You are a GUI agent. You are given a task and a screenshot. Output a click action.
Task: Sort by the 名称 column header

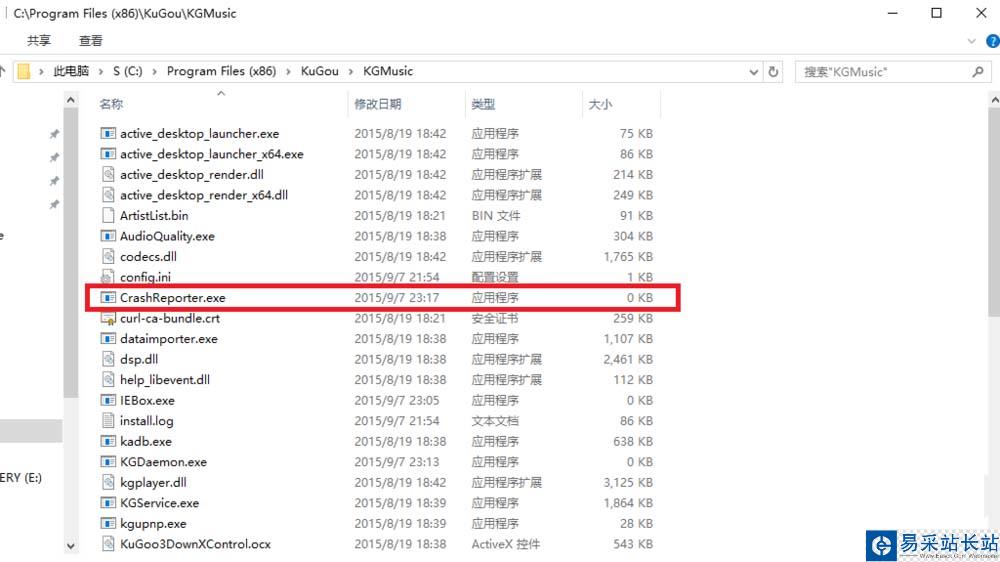pyautogui.click(x=111, y=104)
